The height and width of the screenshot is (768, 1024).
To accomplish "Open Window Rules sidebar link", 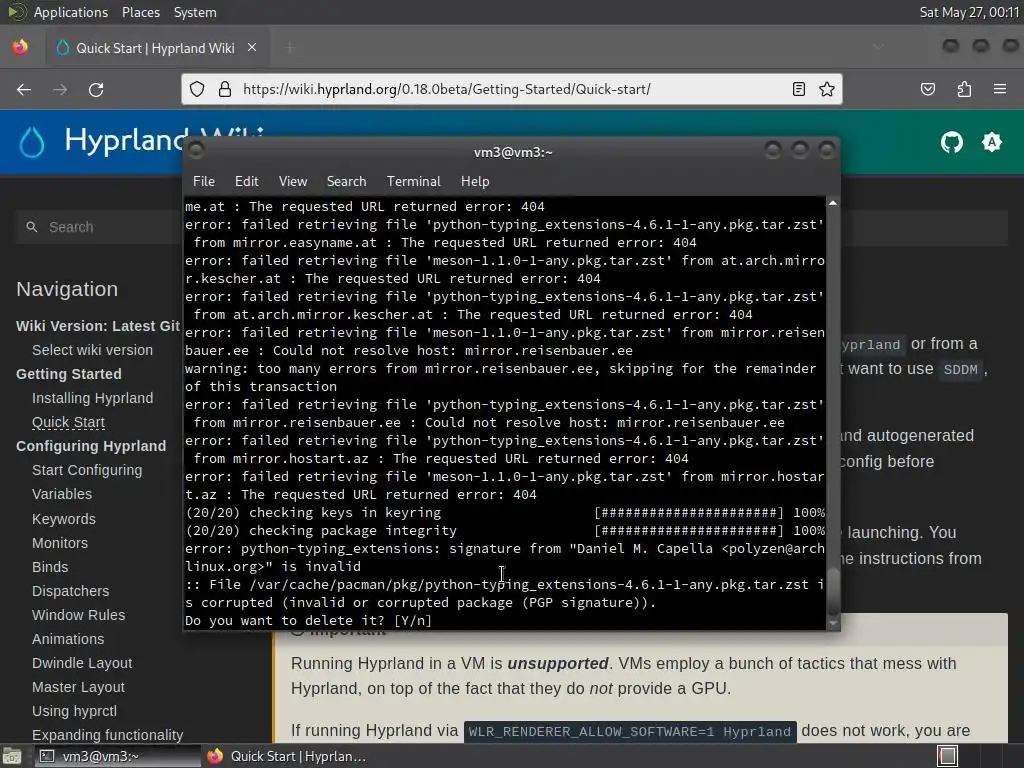I will (x=78, y=615).
